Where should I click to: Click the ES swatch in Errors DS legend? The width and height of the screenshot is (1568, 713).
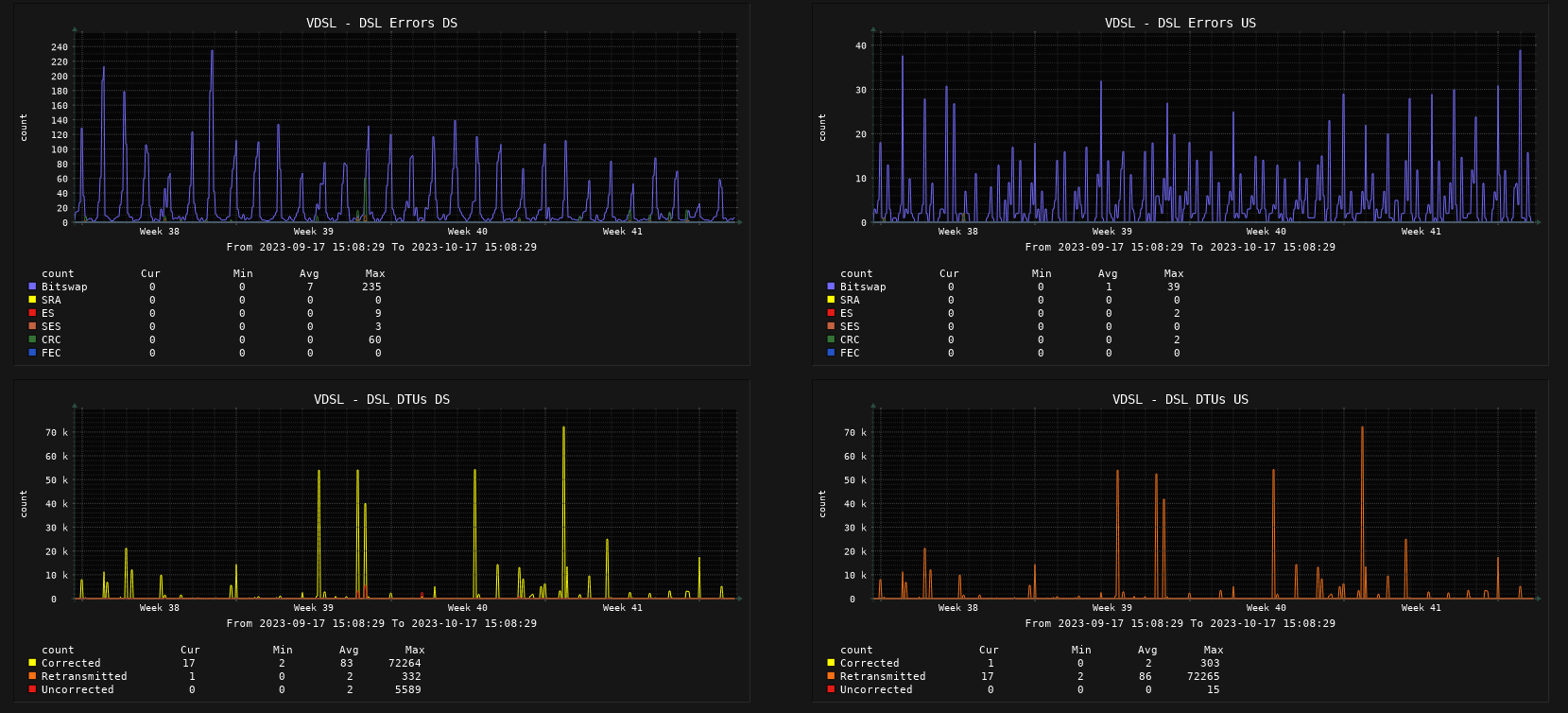(x=32, y=312)
